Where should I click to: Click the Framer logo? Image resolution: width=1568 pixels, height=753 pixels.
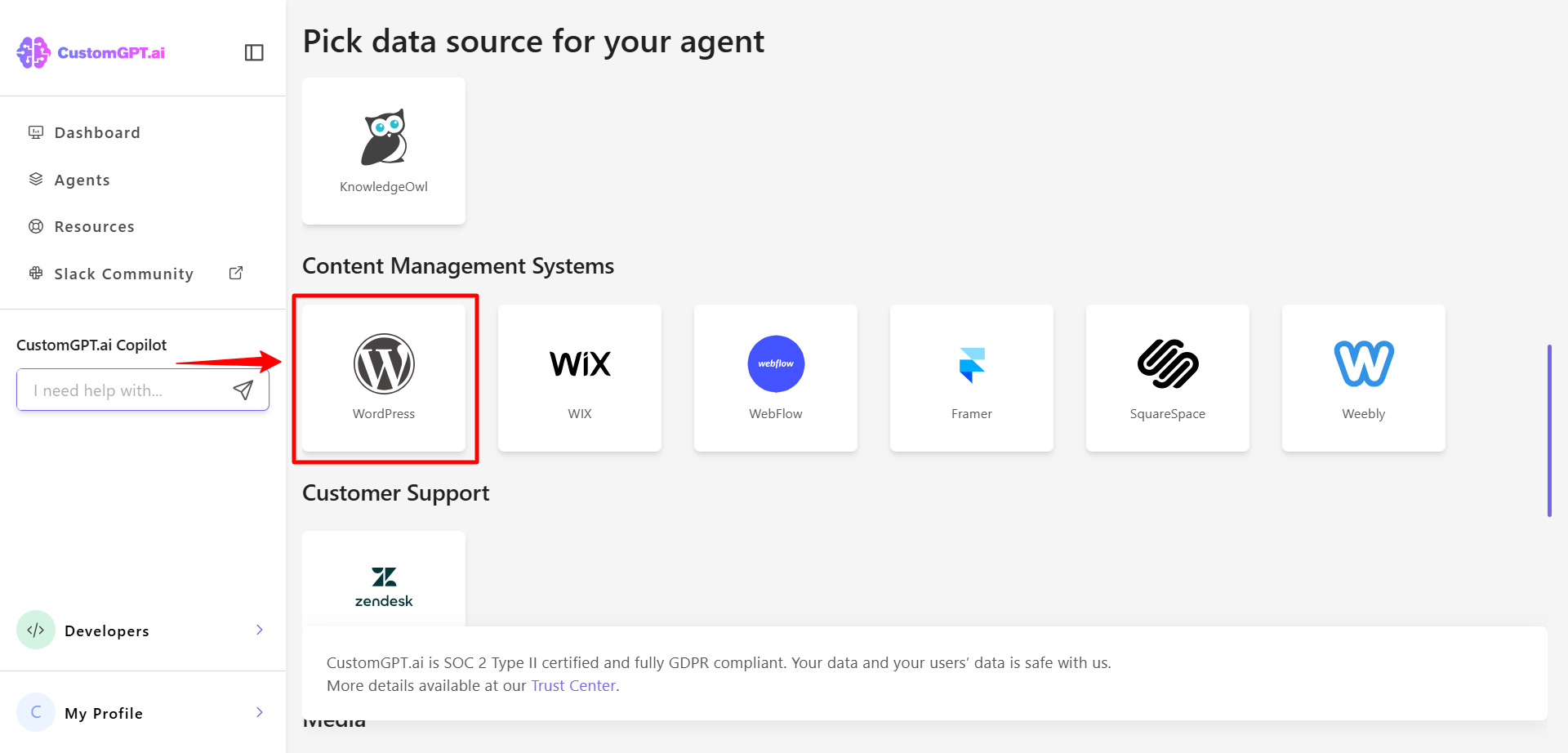pyautogui.click(x=972, y=365)
